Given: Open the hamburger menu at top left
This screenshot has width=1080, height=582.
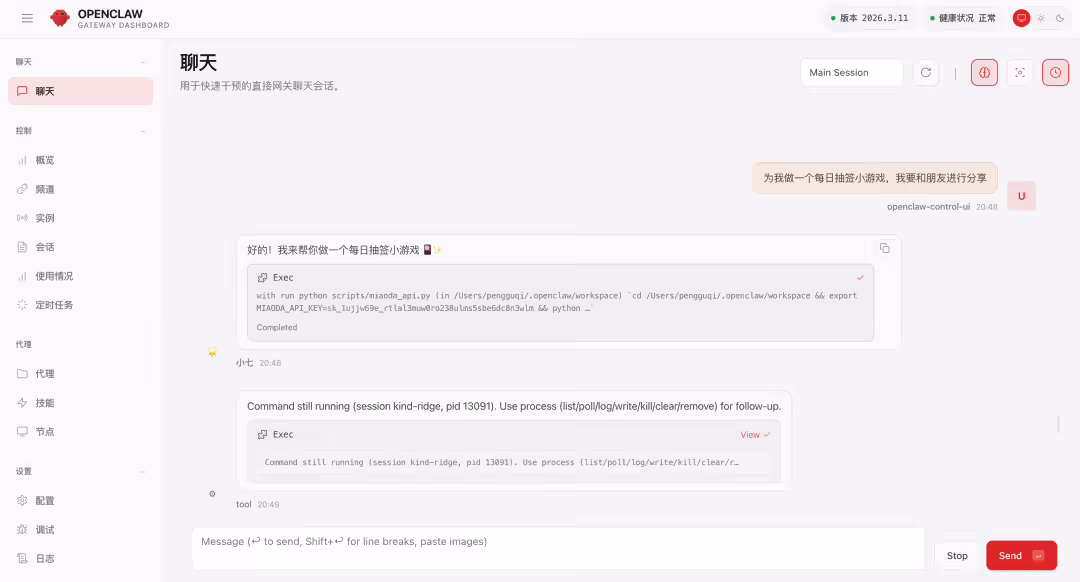Looking at the screenshot, I should (x=27, y=17).
